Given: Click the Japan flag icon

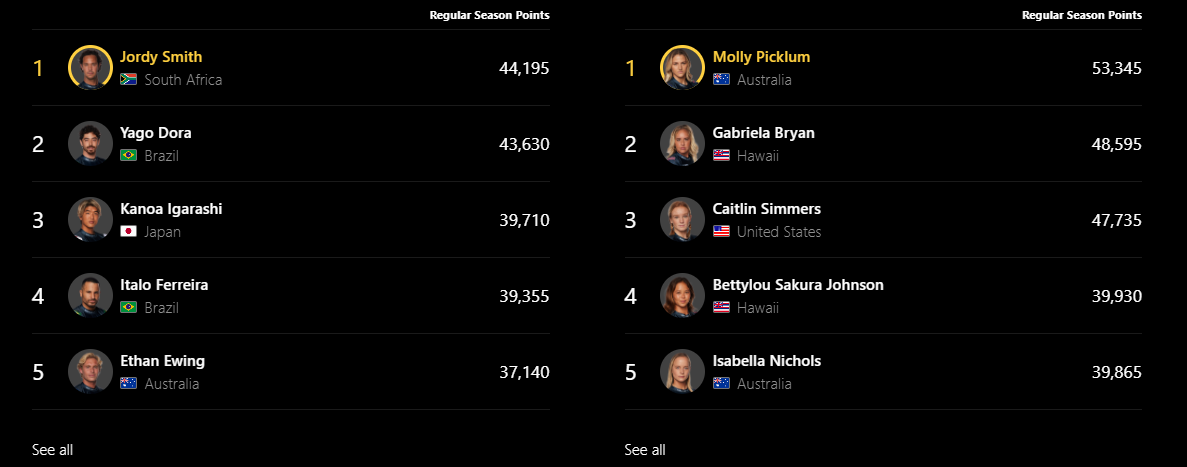Looking at the screenshot, I should (x=129, y=232).
